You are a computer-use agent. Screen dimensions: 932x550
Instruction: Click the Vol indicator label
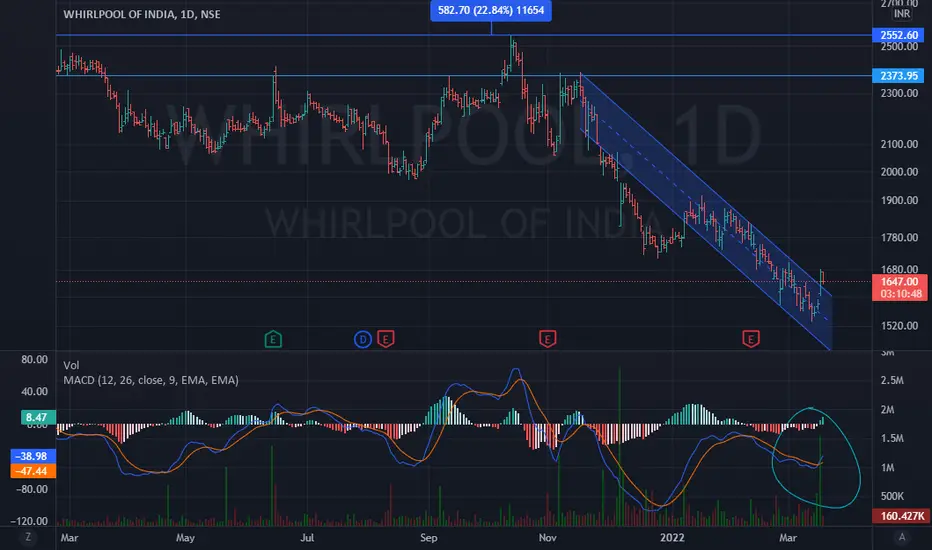pos(71,365)
